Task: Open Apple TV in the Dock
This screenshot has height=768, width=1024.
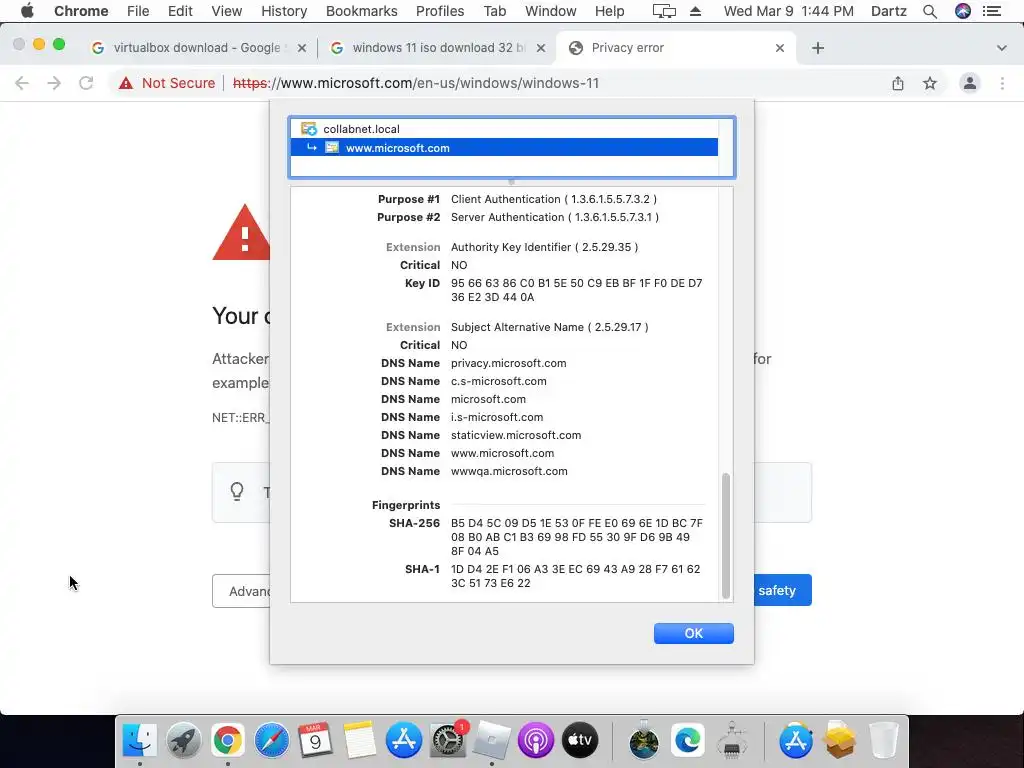Action: pyautogui.click(x=580, y=740)
